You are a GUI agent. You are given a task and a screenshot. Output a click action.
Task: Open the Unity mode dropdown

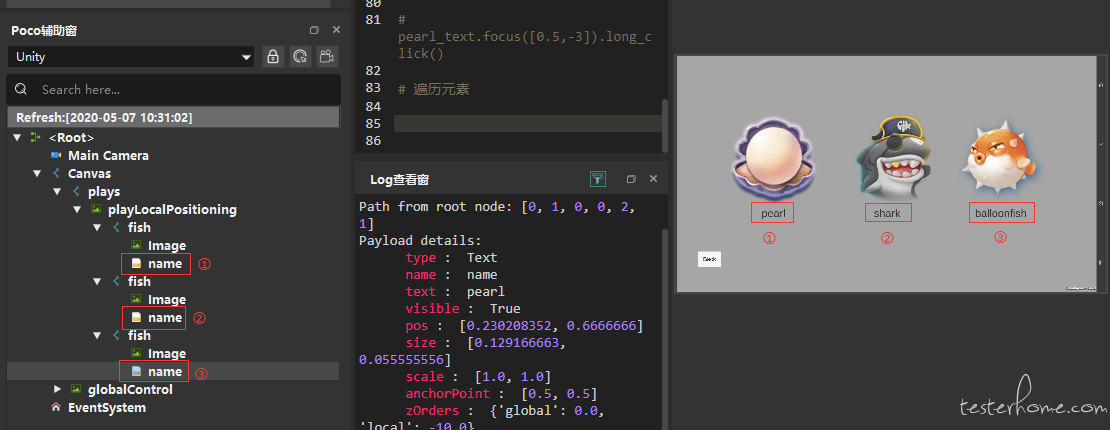[131, 57]
